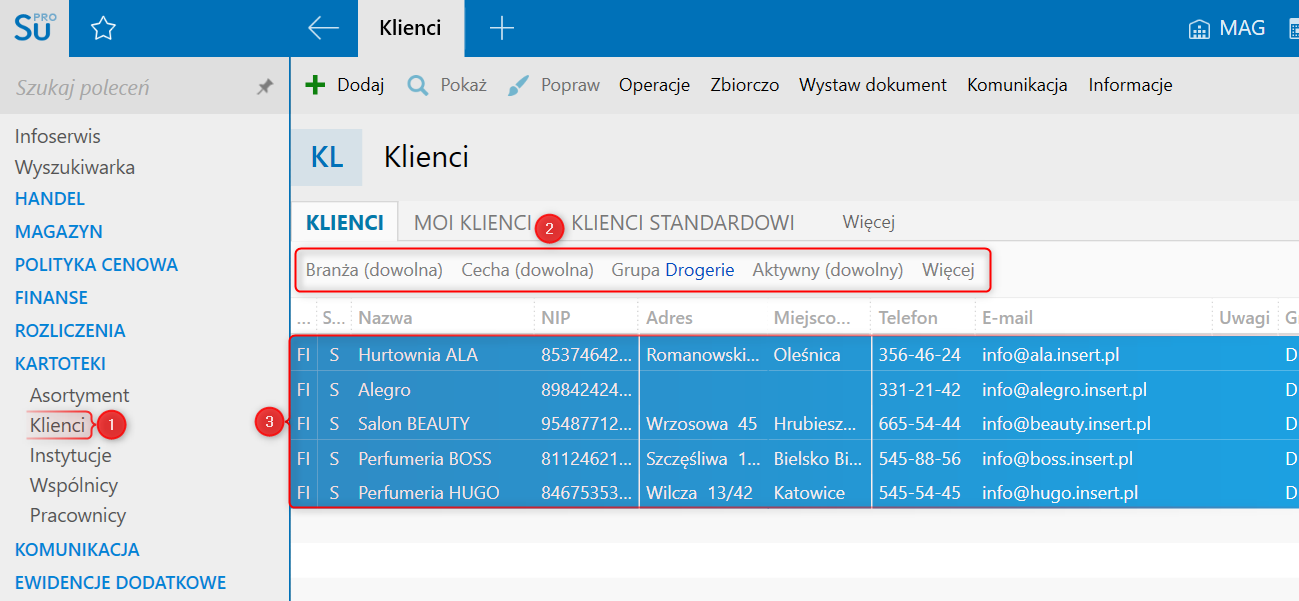This screenshot has height=601, width=1299.
Task: Click the brush Popraw icon
Action: 518,85
